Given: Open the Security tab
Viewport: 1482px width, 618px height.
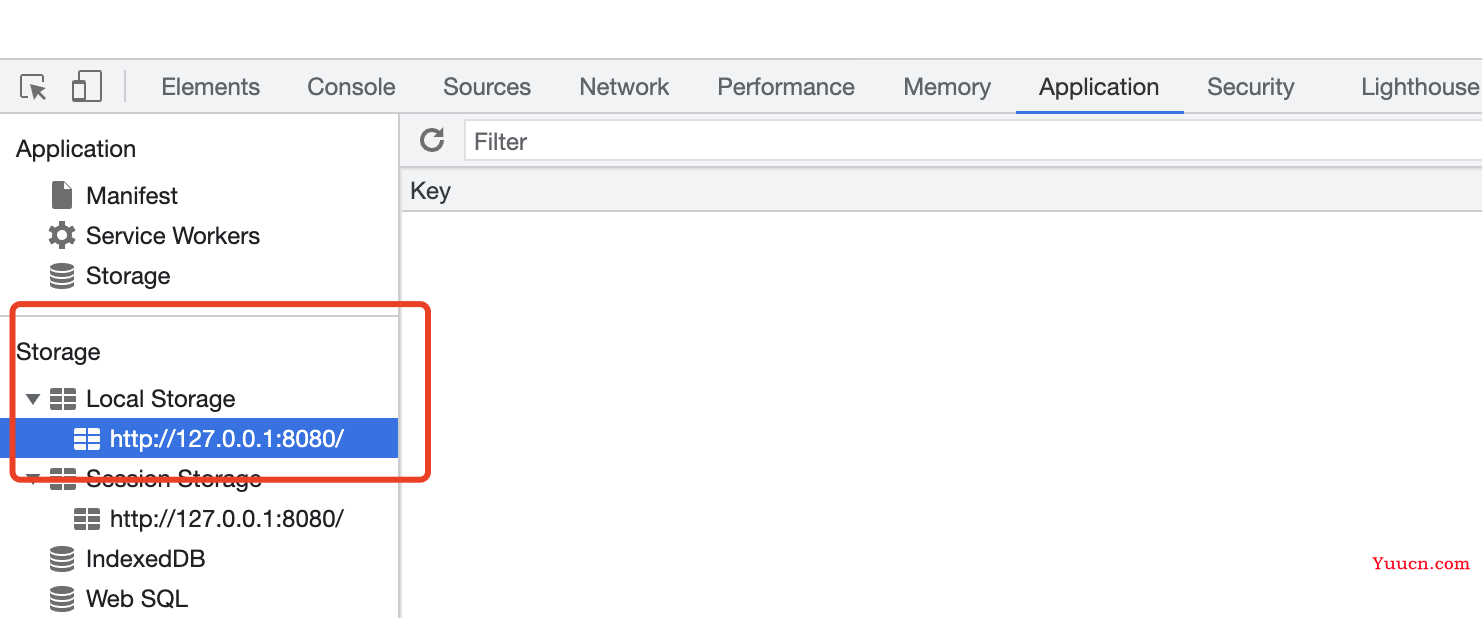Looking at the screenshot, I should [x=1250, y=87].
